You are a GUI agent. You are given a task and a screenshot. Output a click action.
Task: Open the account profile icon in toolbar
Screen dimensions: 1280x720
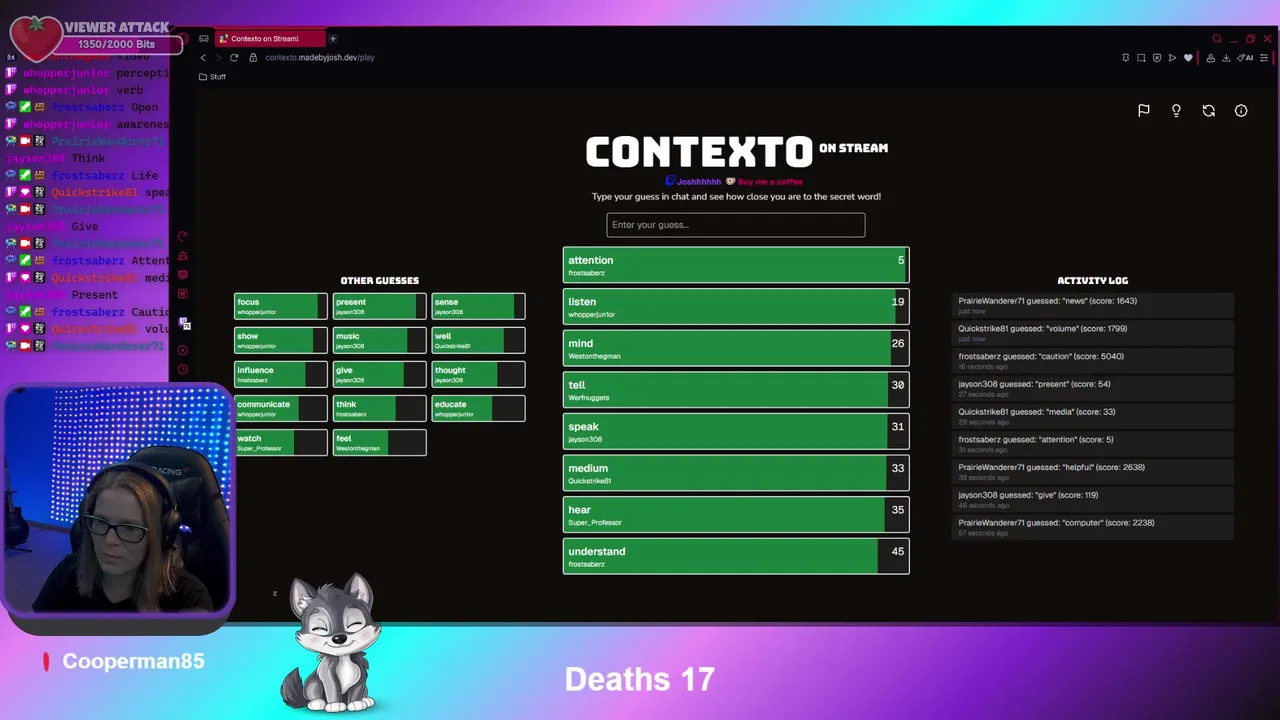pos(1211,58)
